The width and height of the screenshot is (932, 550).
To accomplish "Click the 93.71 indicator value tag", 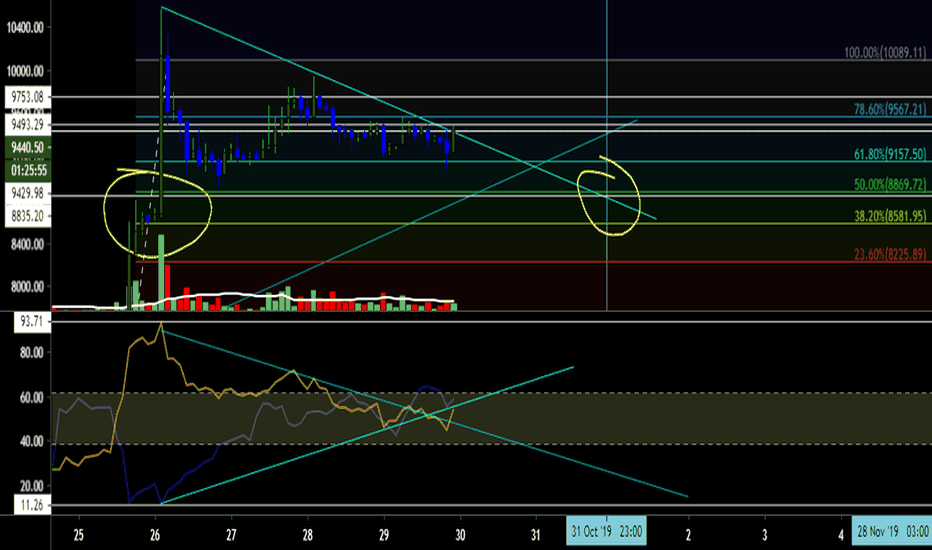I will 32,322.
